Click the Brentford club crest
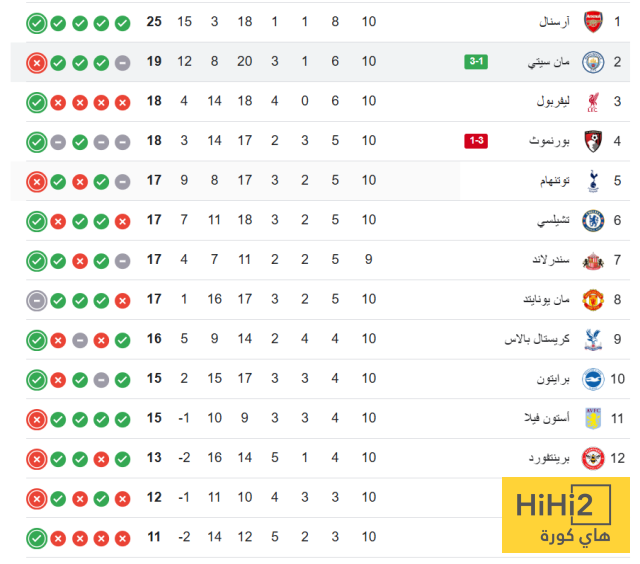 (593, 458)
